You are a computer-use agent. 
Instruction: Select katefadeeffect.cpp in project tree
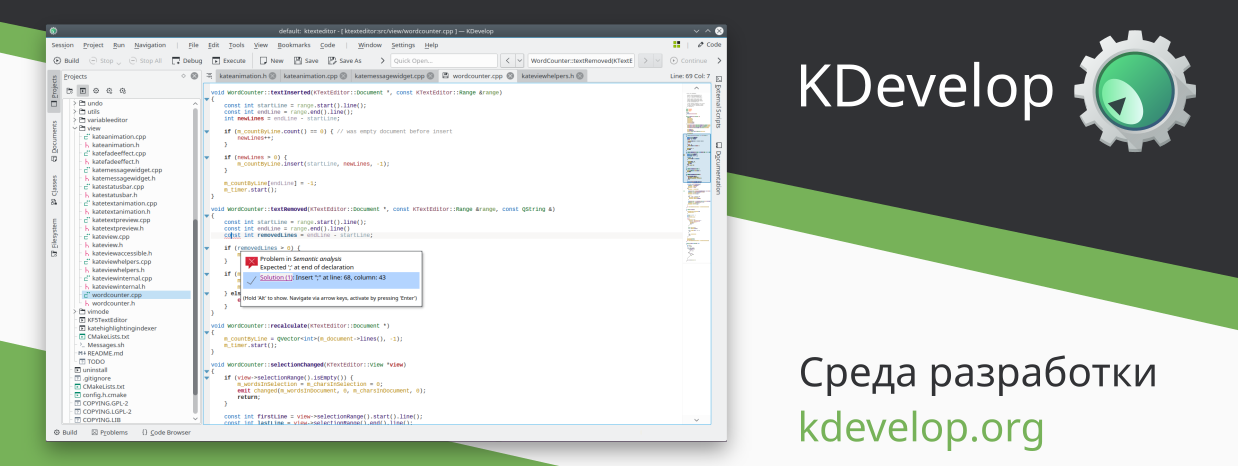[118, 153]
